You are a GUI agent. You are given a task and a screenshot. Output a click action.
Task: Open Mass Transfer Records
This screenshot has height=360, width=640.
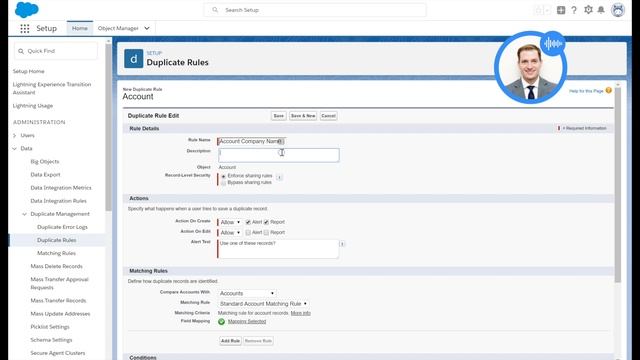[58, 300]
